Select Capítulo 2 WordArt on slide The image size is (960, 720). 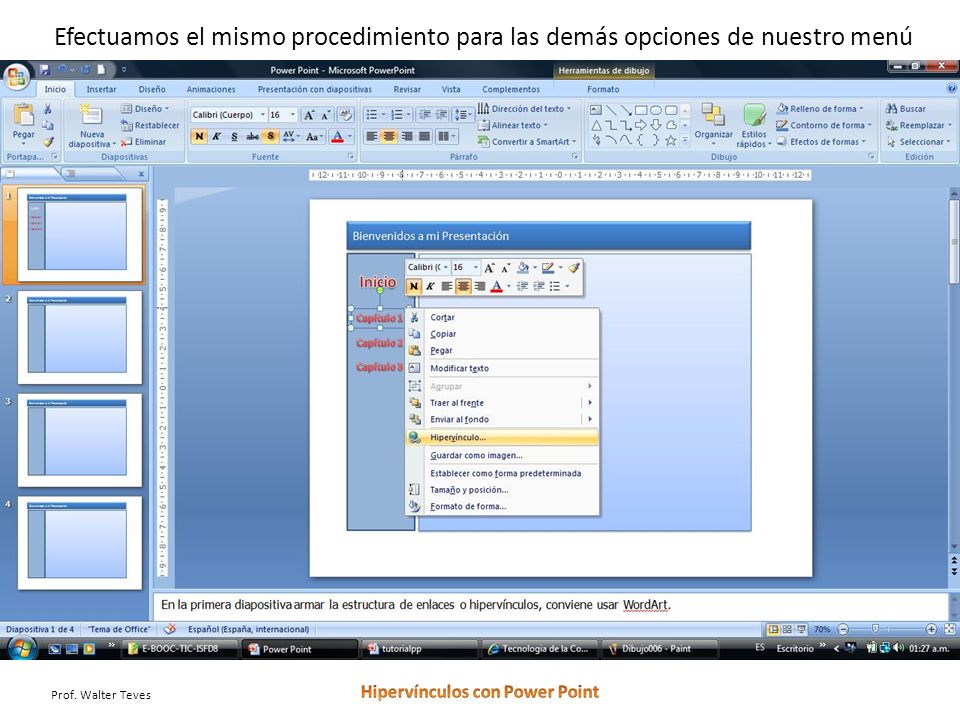379,343
